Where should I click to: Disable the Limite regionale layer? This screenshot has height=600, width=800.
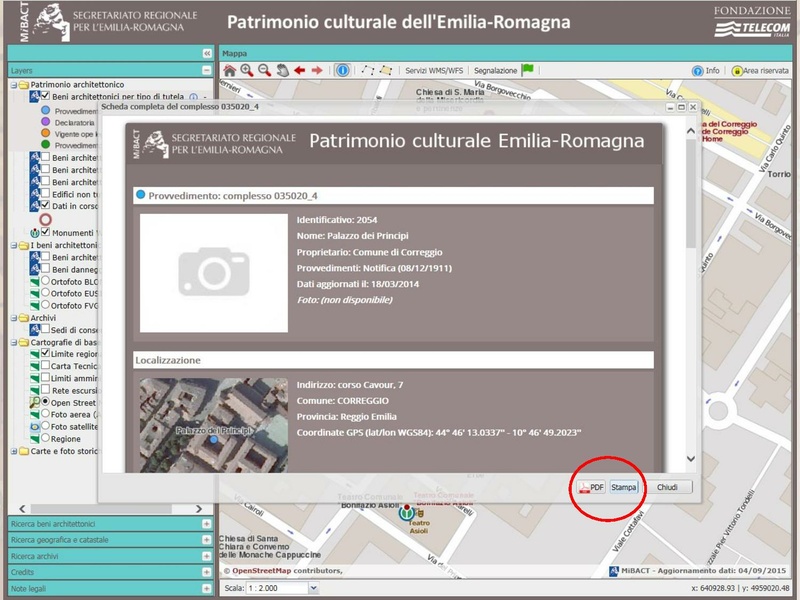pos(44,352)
